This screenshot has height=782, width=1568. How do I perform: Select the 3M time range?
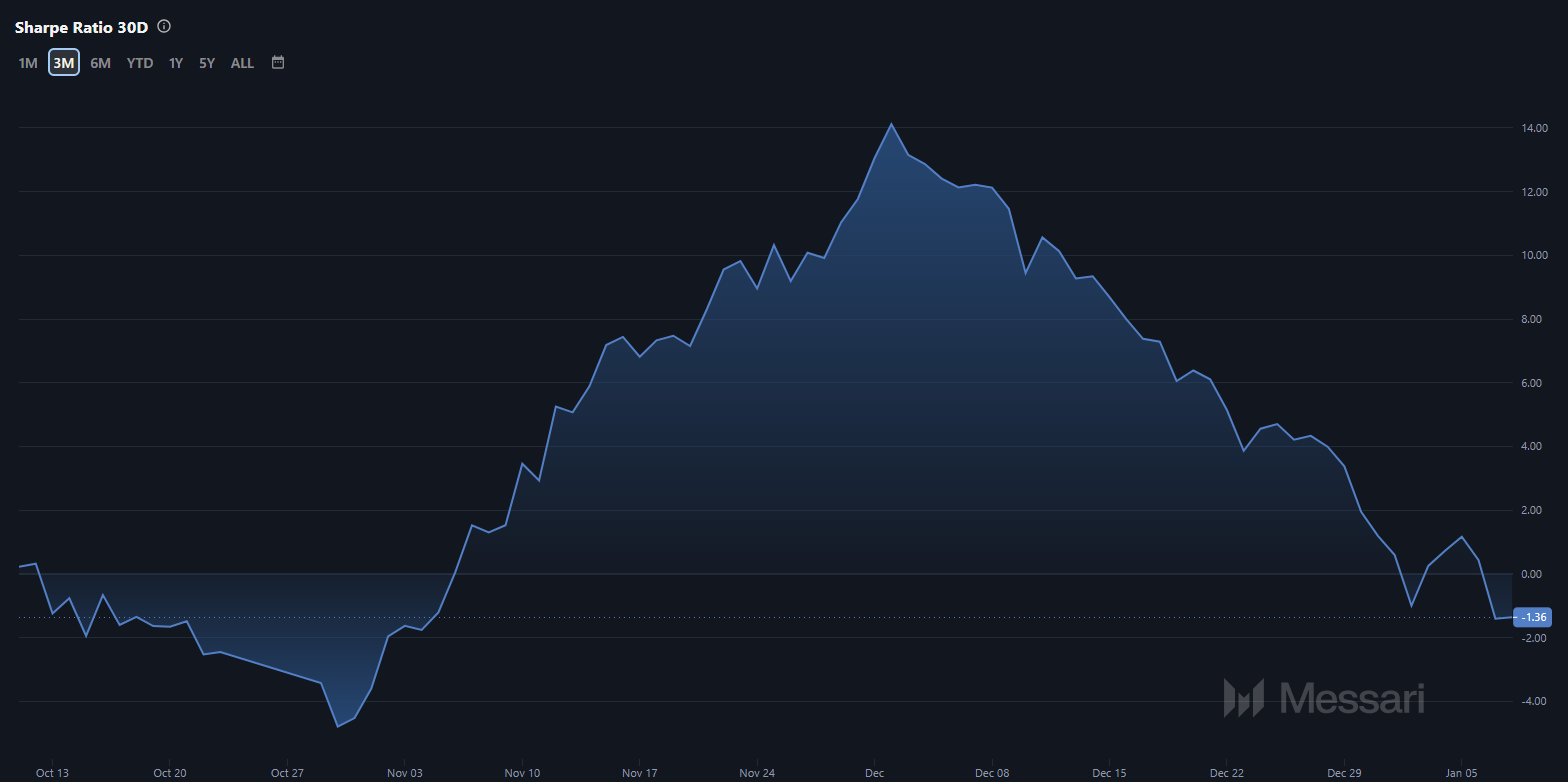tap(64, 63)
